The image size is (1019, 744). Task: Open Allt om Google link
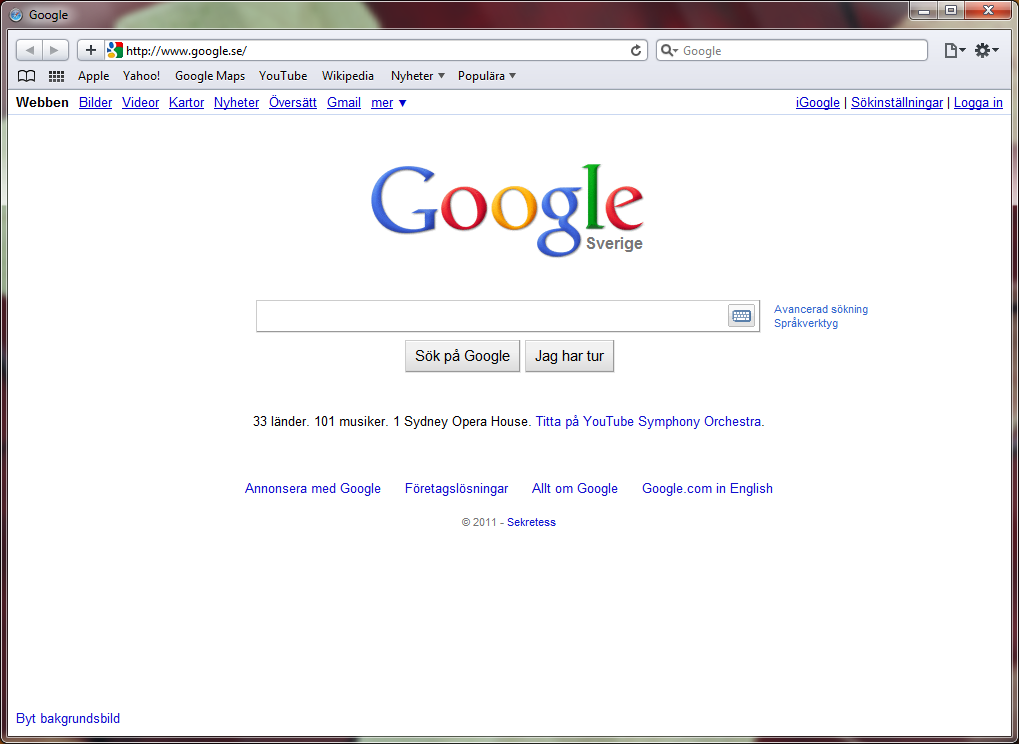click(574, 489)
